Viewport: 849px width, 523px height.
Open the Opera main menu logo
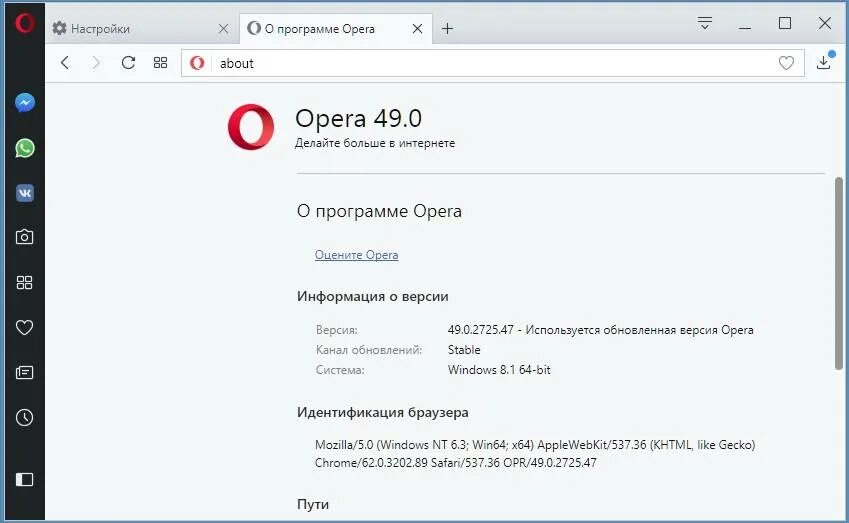(x=24, y=23)
